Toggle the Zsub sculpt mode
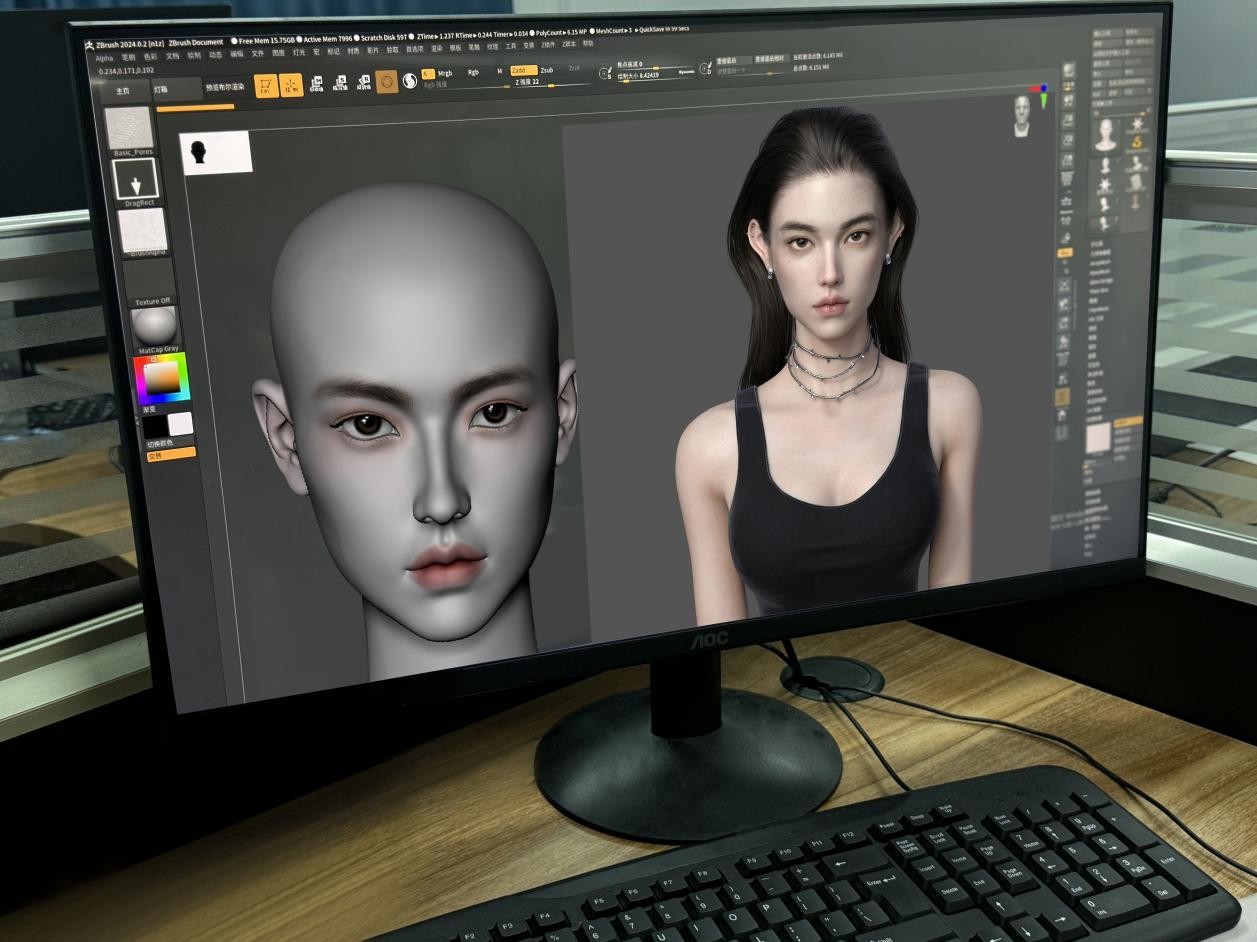1257x942 pixels. [x=547, y=71]
